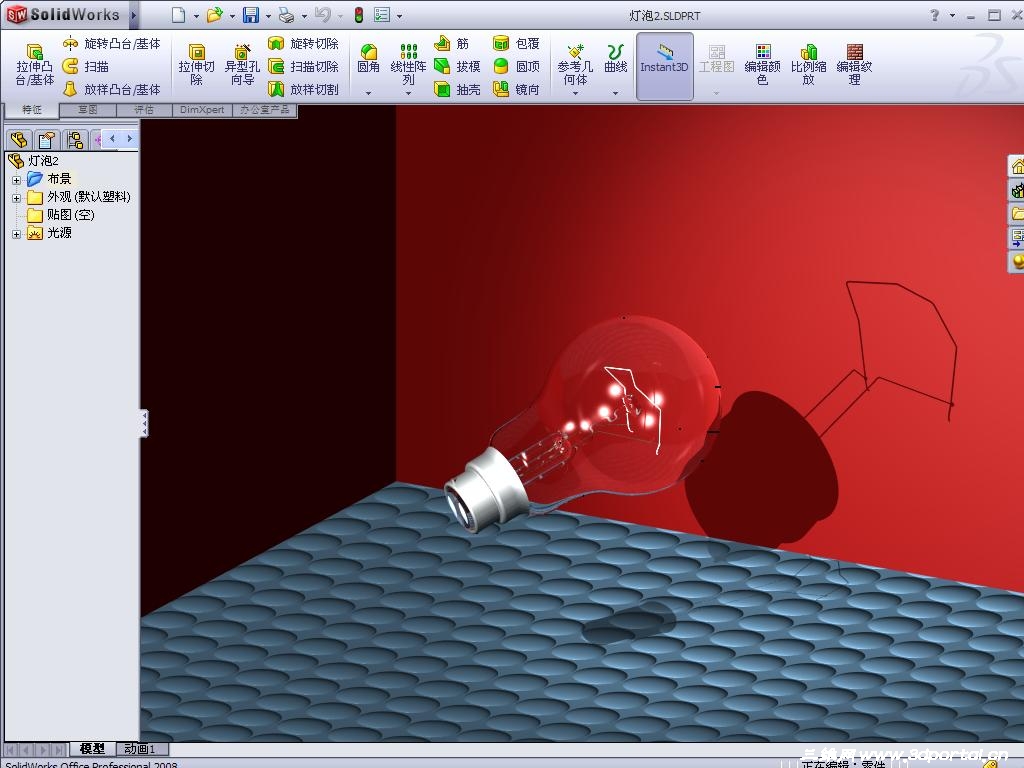Choose the 抽壳 shell tool
Viewport: 1024px width, 768px height.
[457, 89]
